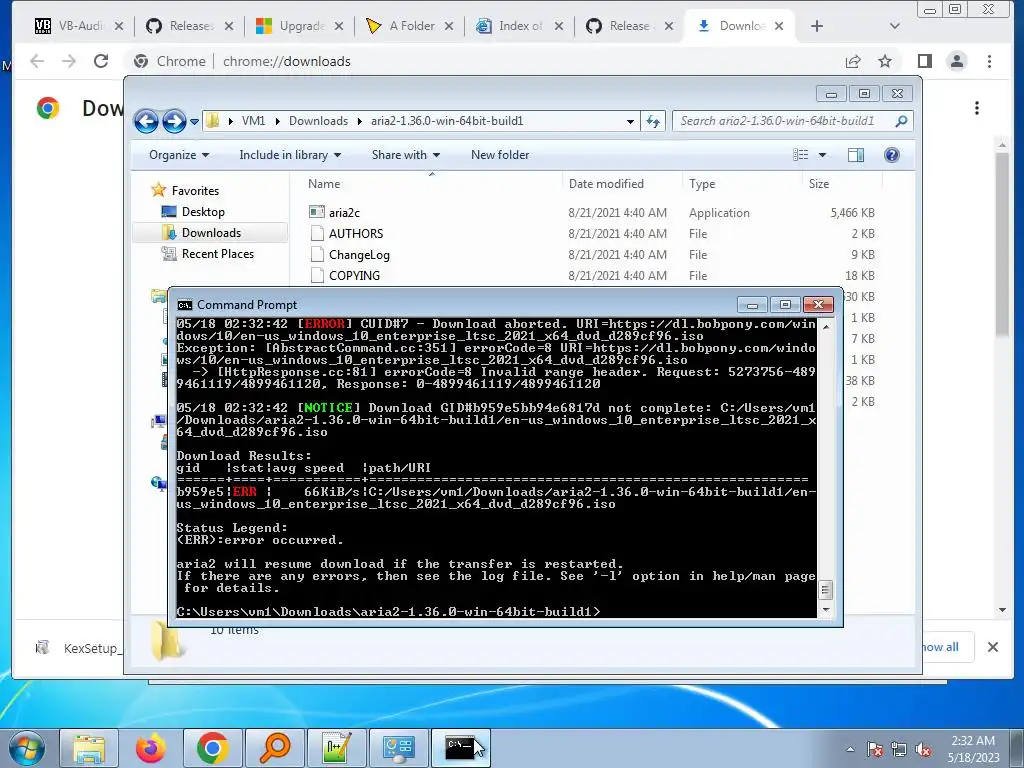
Task: Share this page icon in Chrome
Action: [853, 61]
